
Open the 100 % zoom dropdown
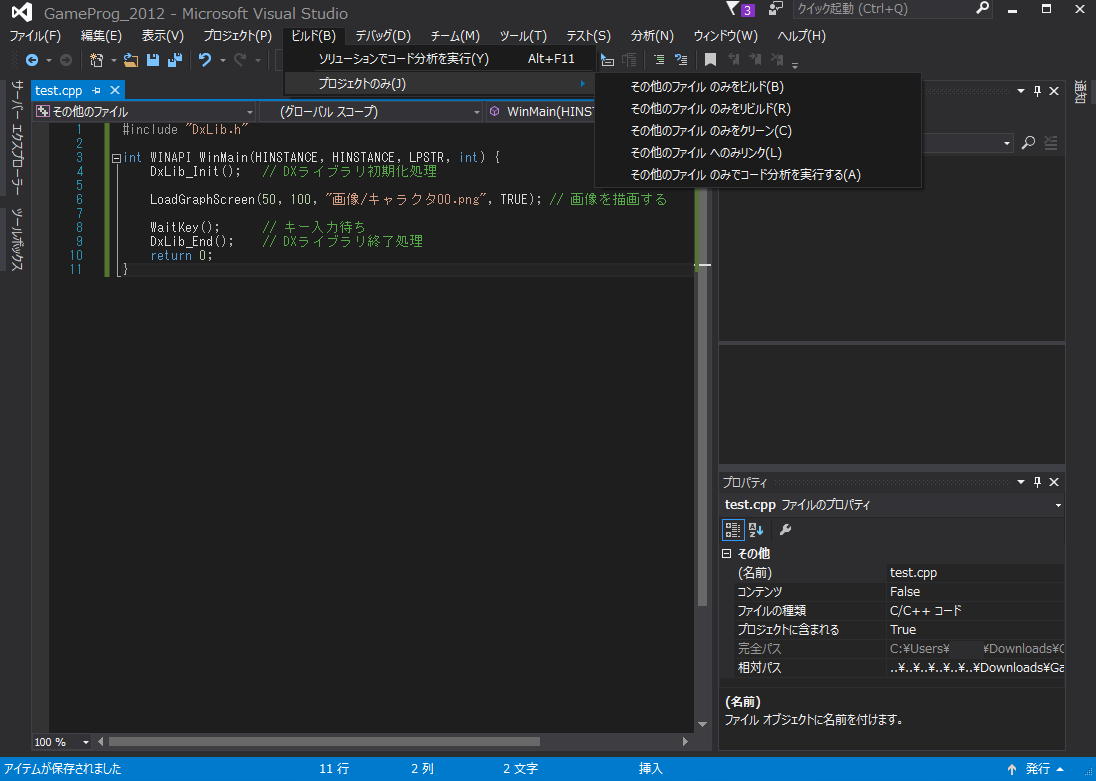click(86, 742)
